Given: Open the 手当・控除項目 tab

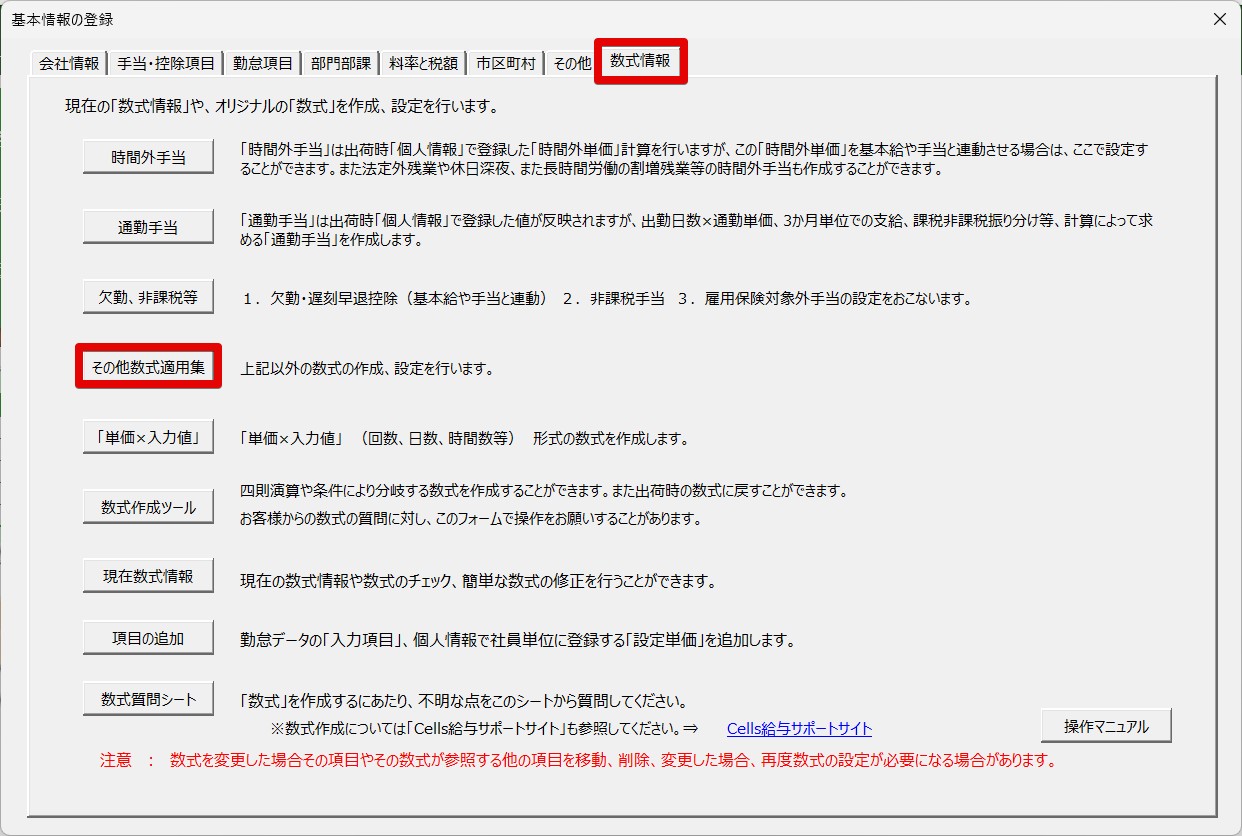Looking at the screenshot, I should 165,63.
